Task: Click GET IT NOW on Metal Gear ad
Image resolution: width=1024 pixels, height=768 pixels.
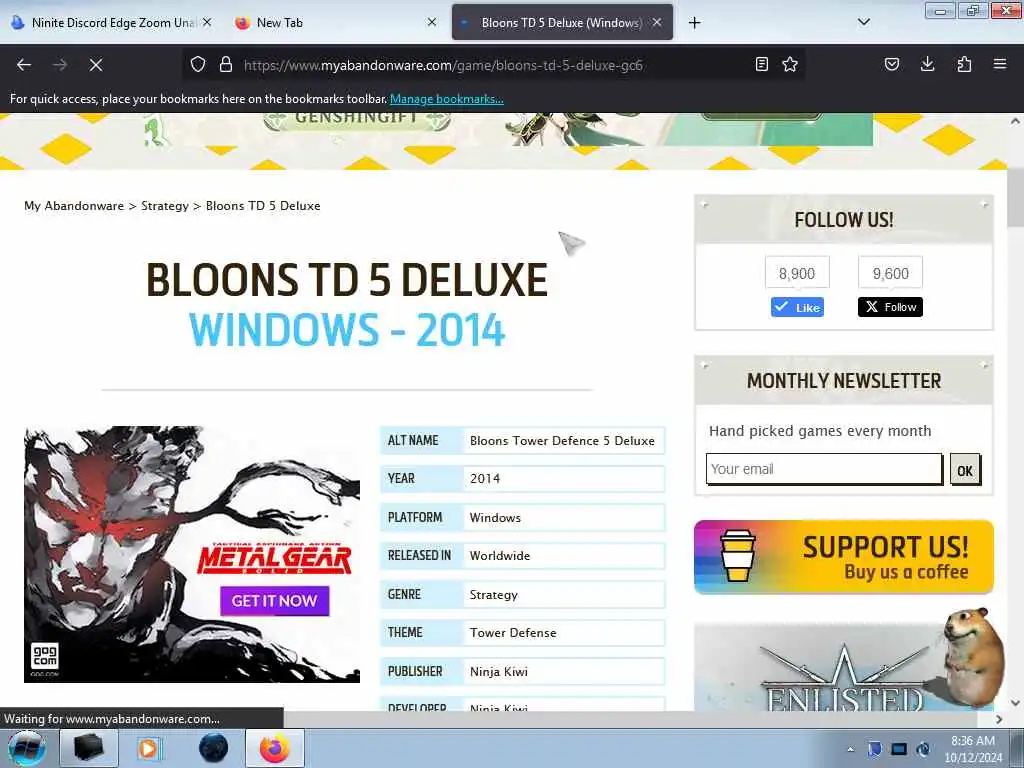Action: (x=274, y=601)
